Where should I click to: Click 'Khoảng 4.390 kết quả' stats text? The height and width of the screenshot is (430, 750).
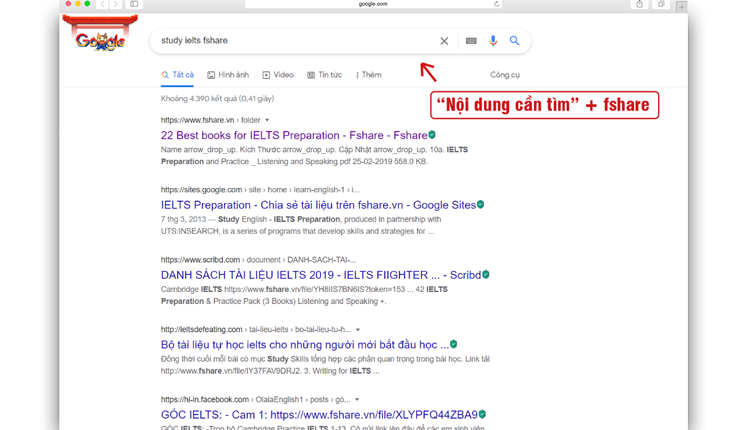click(x=217, y=99)
